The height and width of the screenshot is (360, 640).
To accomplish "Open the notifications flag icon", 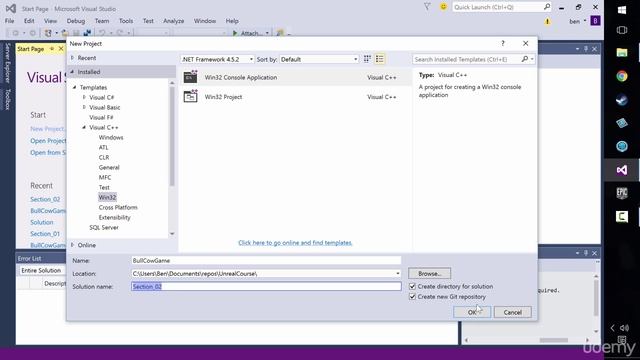I will click(x=427, y=7).
